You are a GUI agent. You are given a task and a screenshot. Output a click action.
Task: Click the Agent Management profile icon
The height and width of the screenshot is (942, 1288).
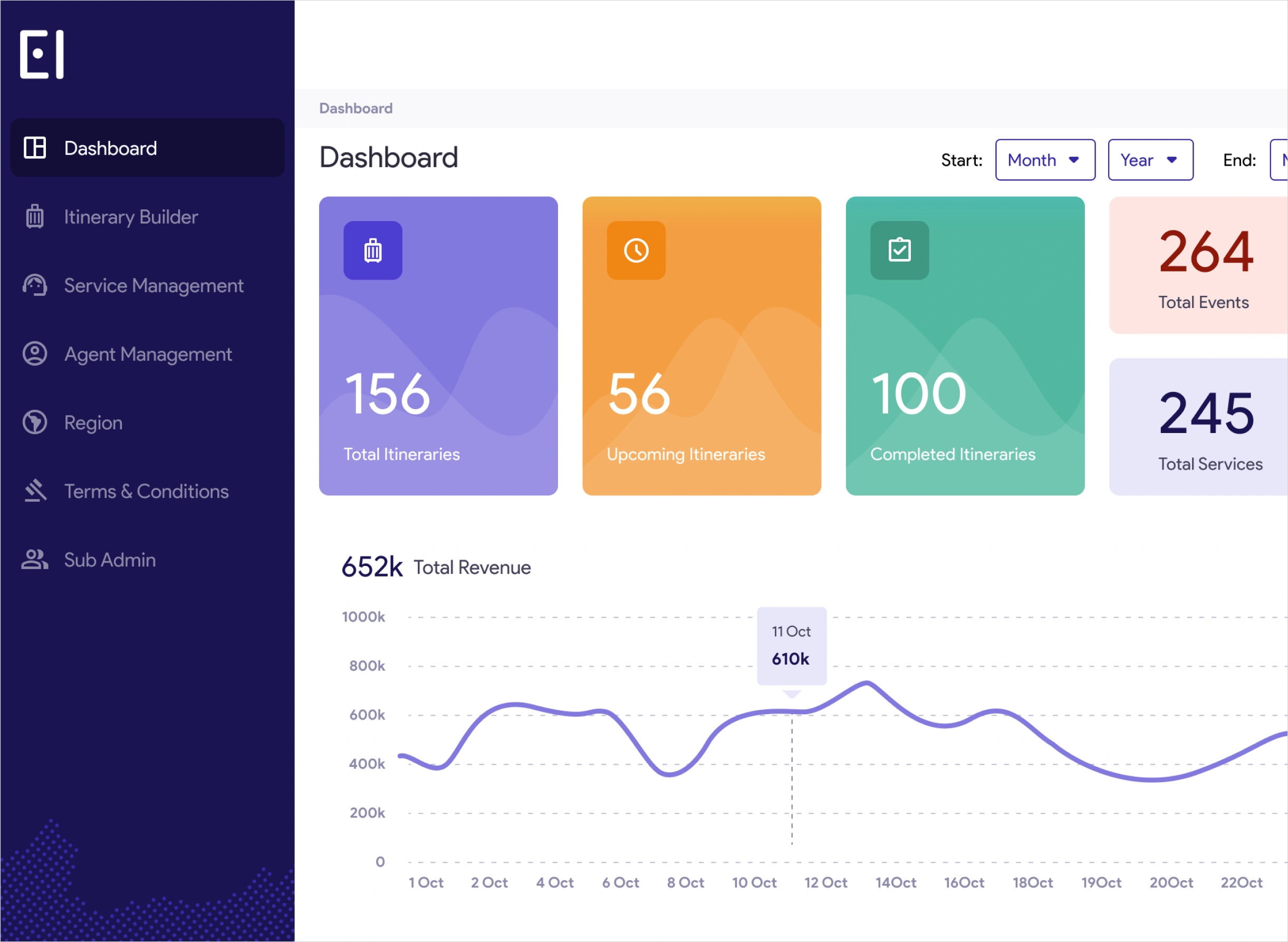(x=35, y=353)
